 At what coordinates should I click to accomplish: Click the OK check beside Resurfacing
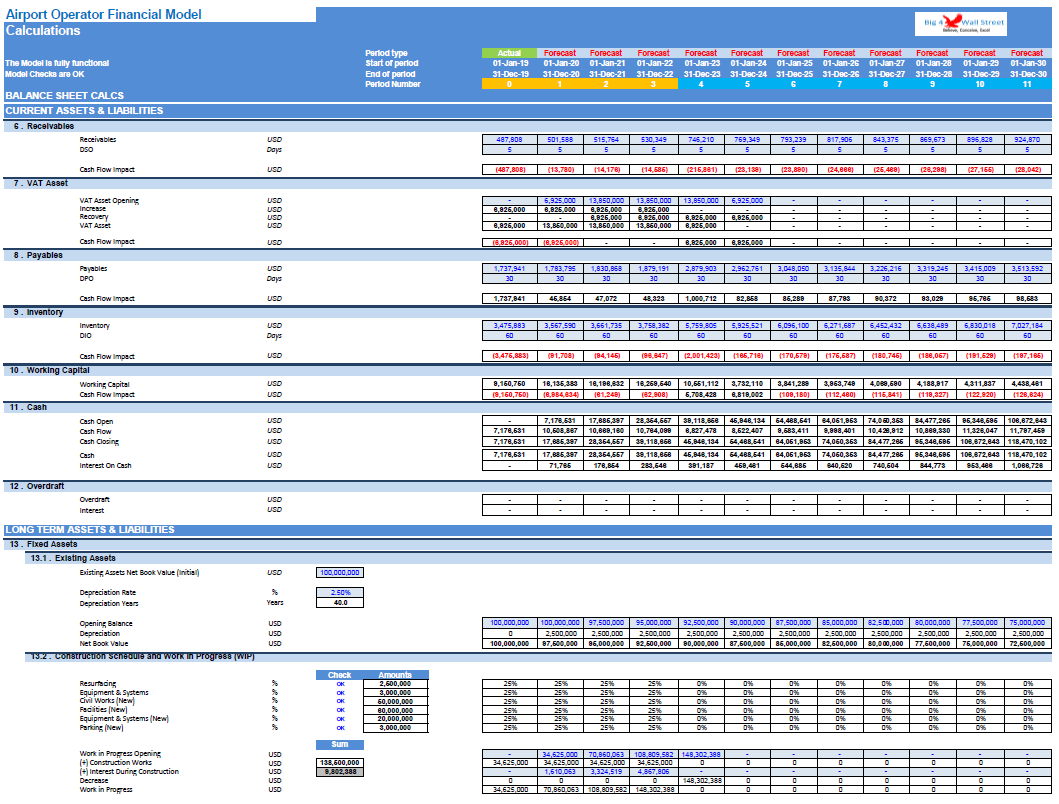pos(340,684)
